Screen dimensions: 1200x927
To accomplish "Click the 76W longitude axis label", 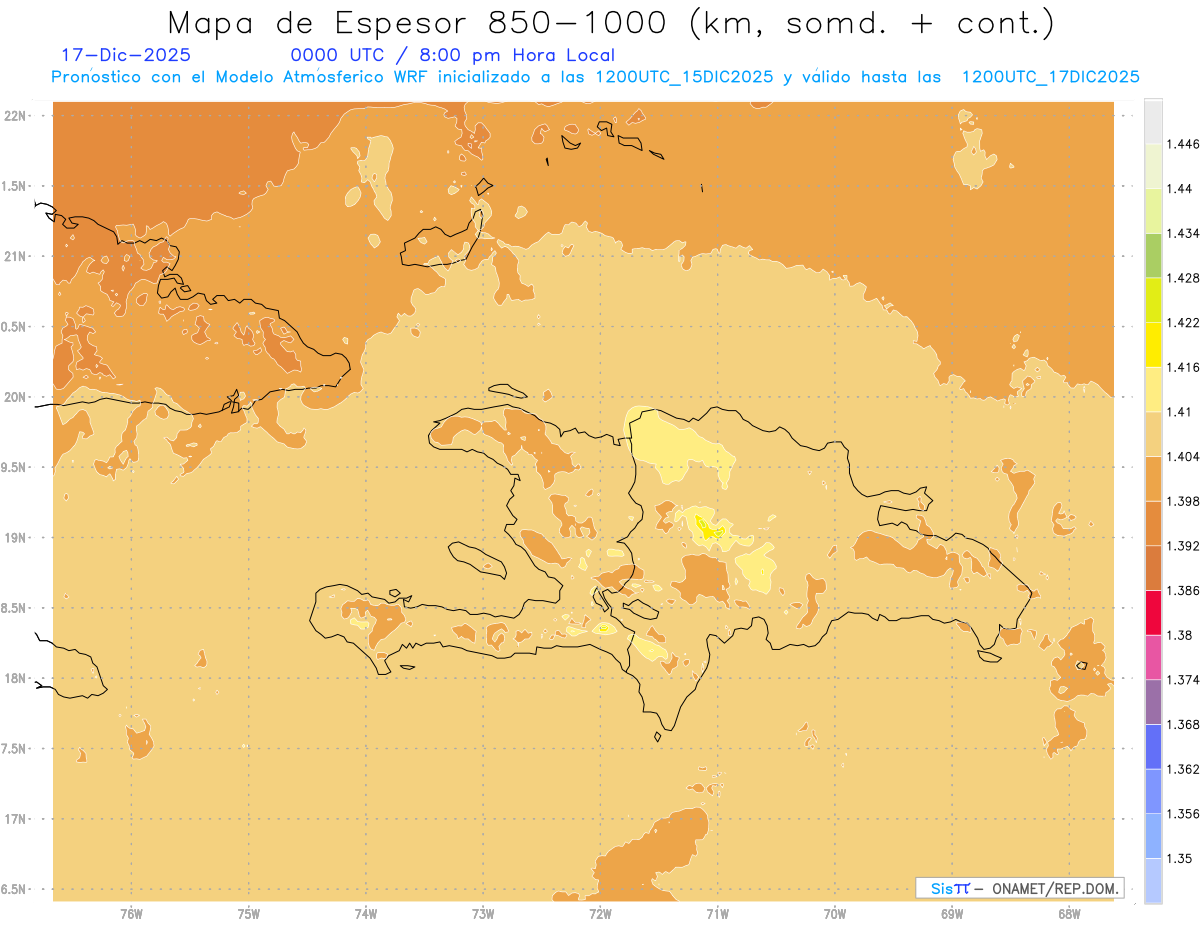I will pyautogui.click(x=131, y=914).
